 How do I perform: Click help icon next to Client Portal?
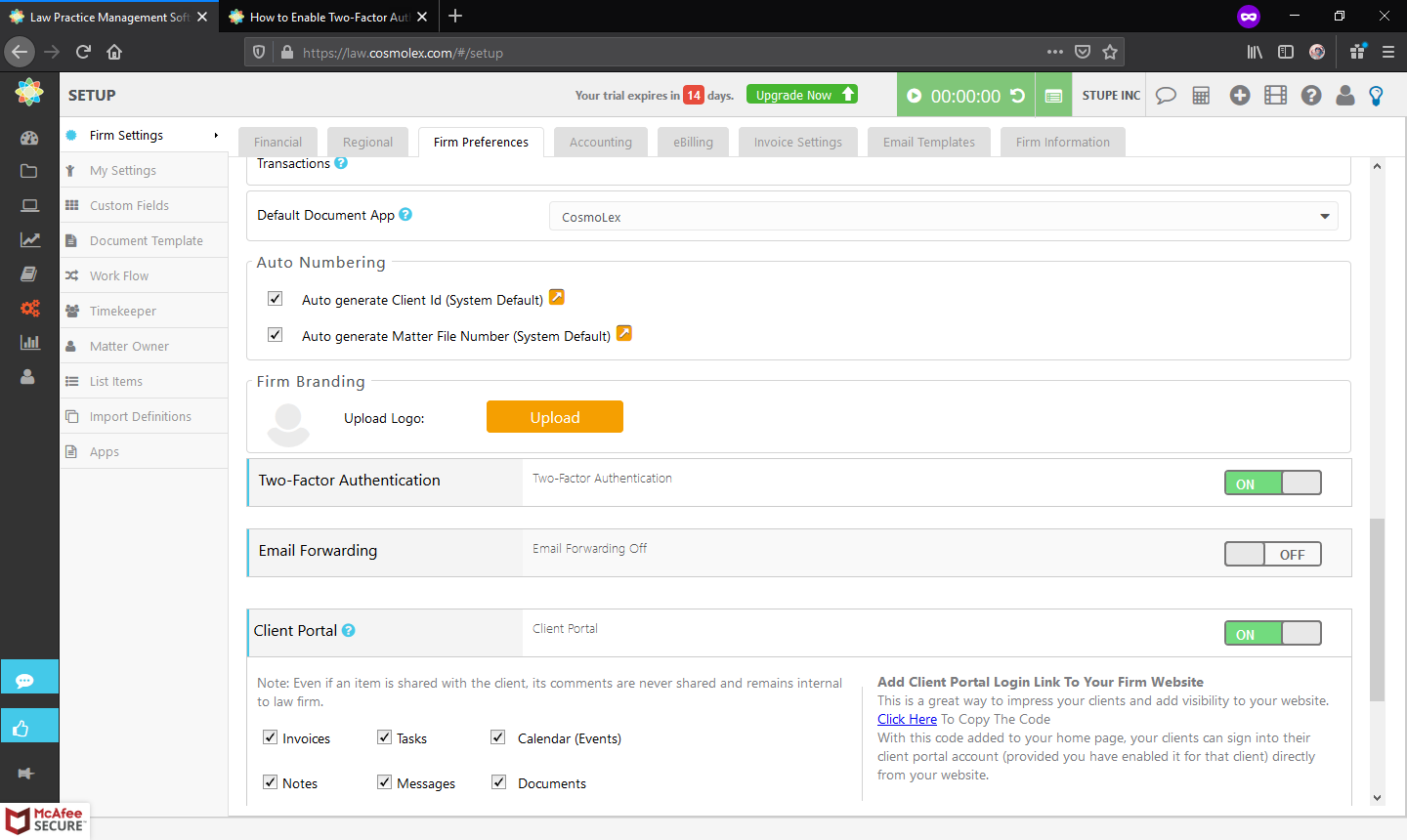click(x=349, y=631)
